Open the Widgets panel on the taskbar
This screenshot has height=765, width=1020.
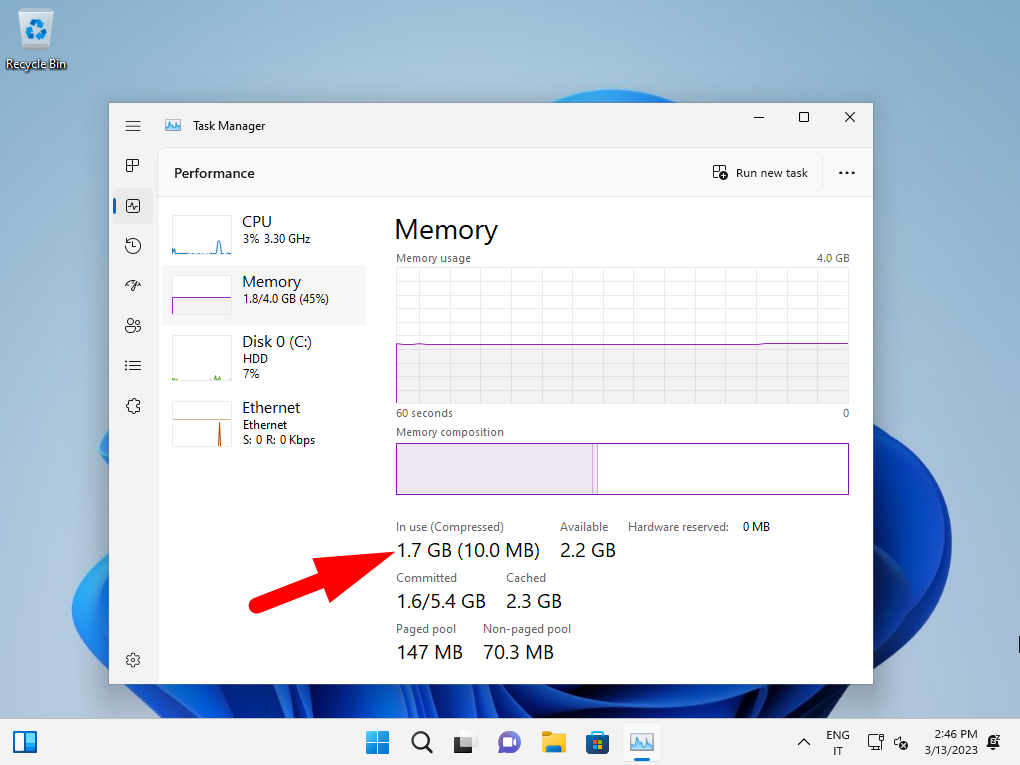25,742
